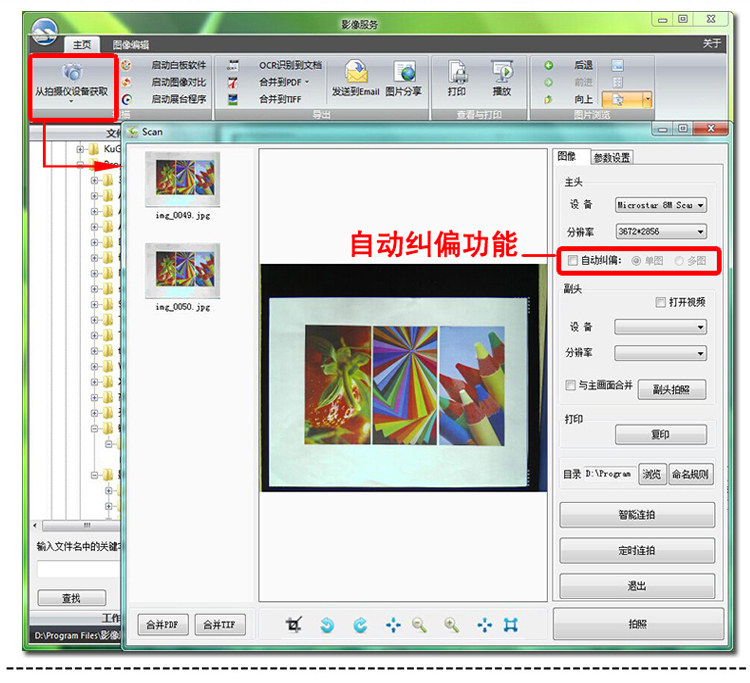This screenshot has width=750, height=683.
Task: Click the 查找 button in main window
Action: point(72,598)
